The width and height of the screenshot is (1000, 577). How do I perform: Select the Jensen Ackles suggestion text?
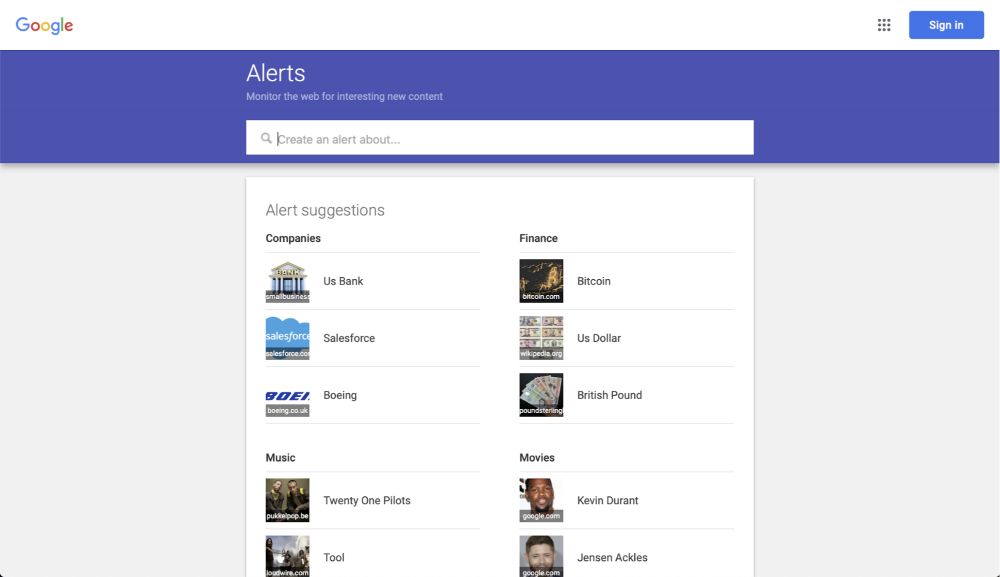pyautogui.click(x=612, y=557)
